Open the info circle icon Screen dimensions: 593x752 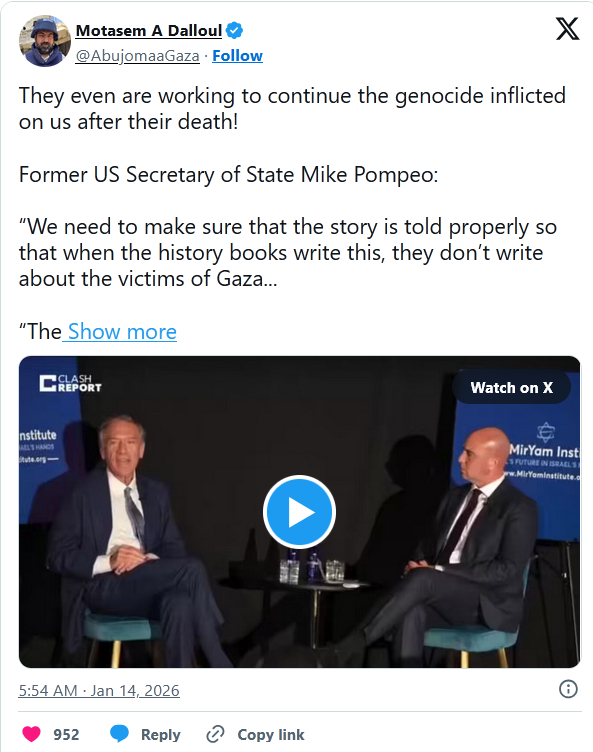(x=568, y=689)
